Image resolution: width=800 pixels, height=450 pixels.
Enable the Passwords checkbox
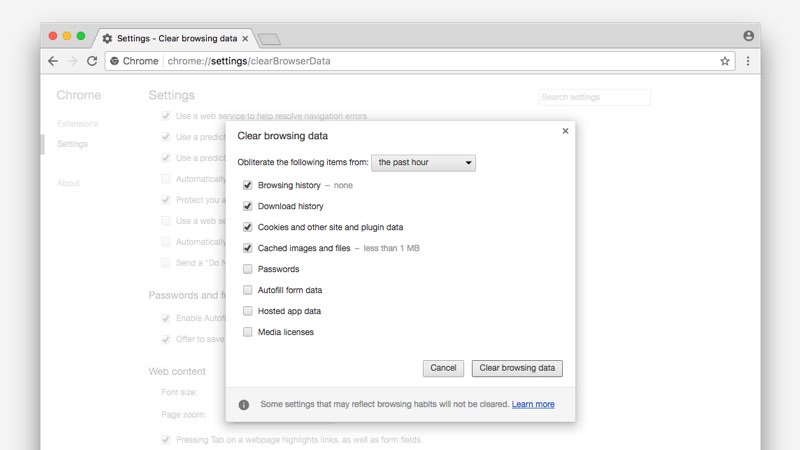247,269
